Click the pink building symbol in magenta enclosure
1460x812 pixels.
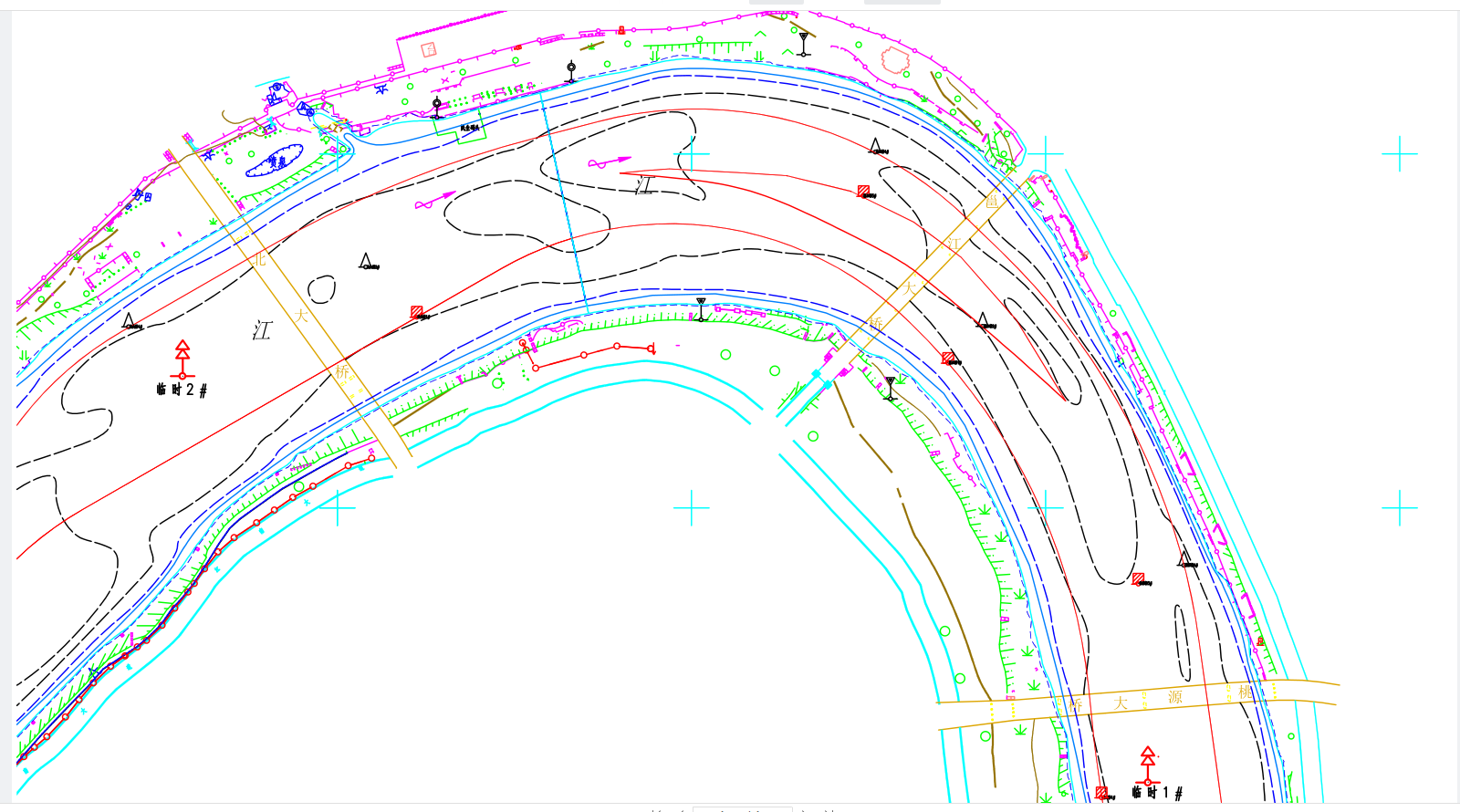tap(429, 49)
